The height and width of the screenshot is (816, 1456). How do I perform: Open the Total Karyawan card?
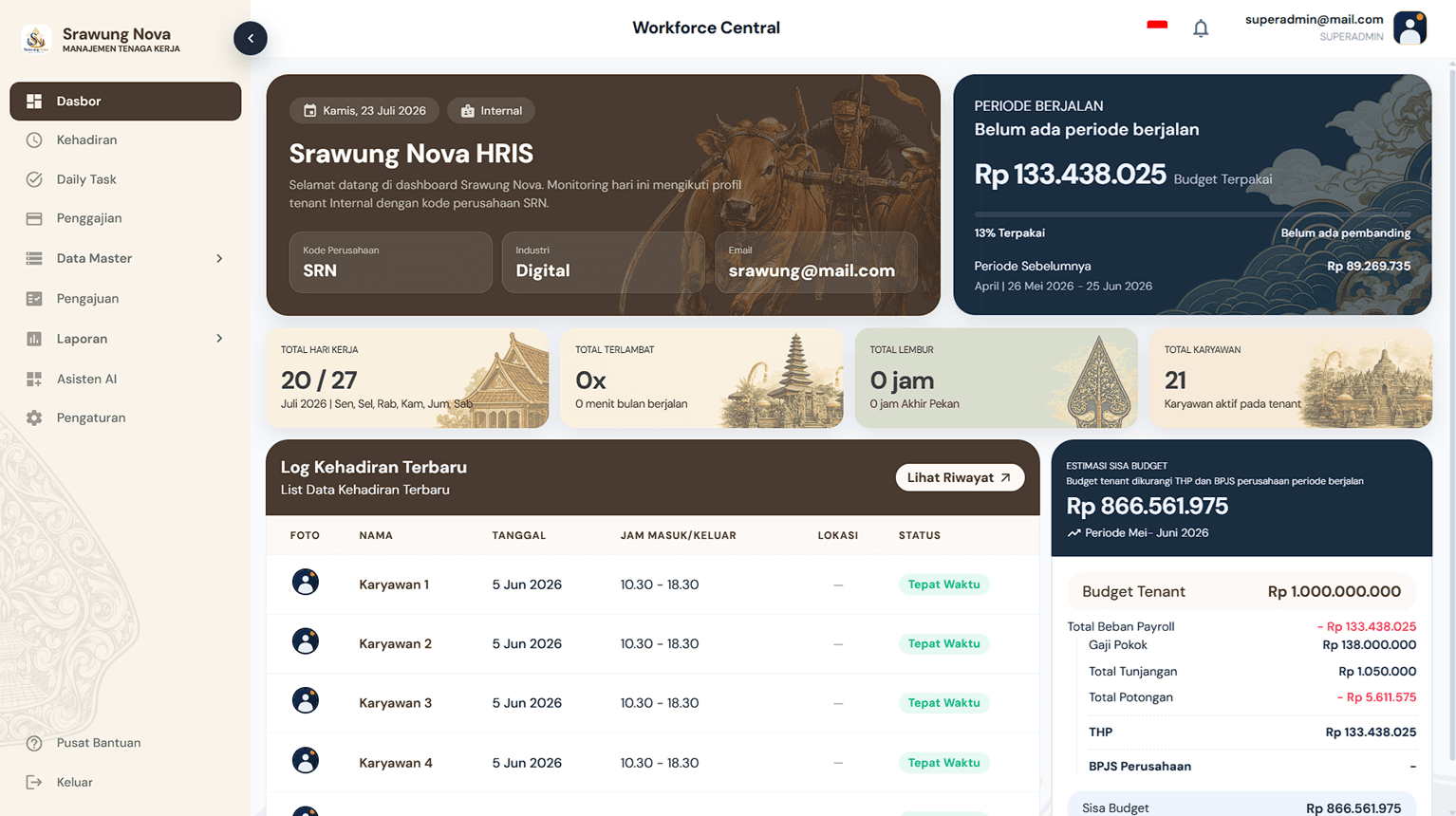point(1291,379)
